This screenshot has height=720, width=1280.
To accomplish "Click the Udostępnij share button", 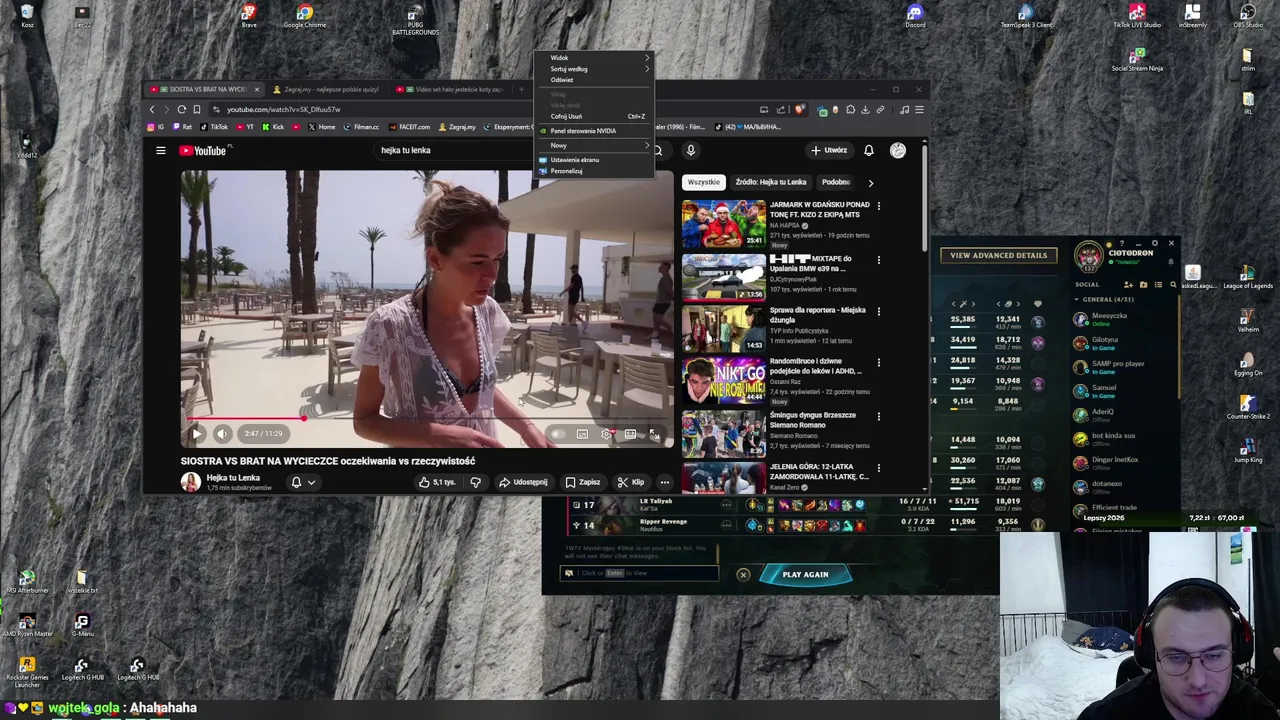I will (522, 482).
